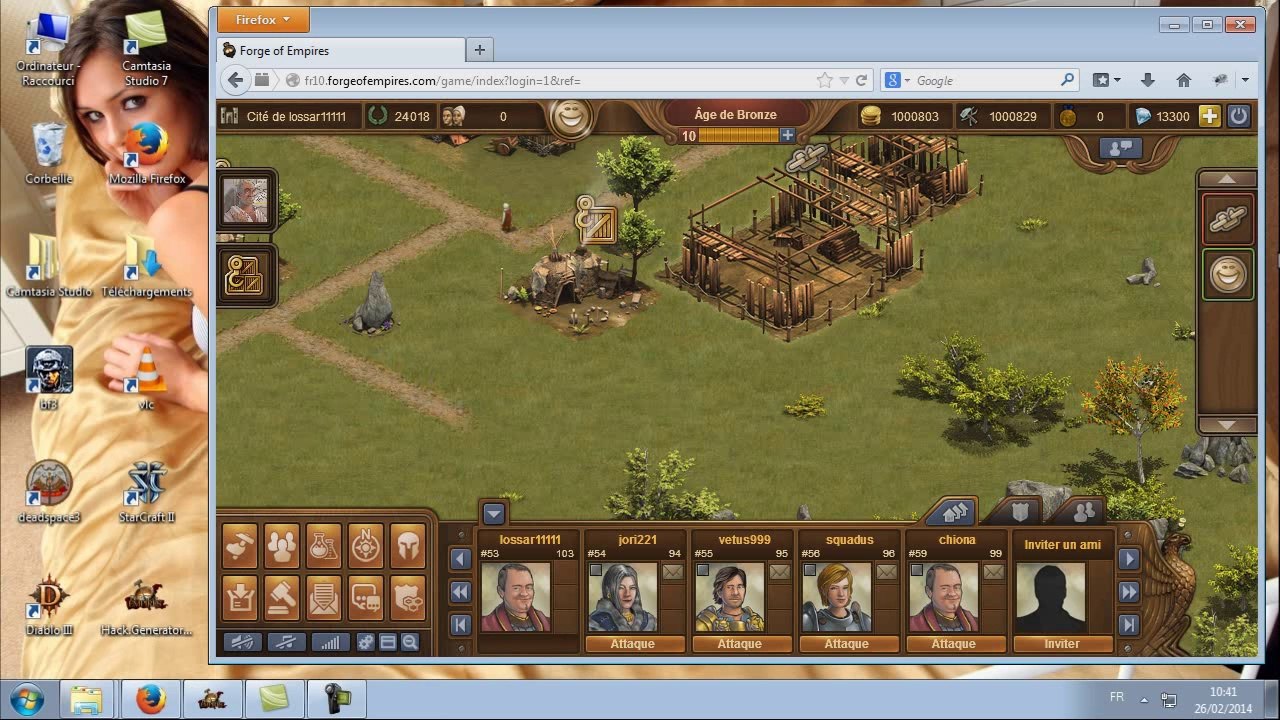Viewport: 1280px width, 720px height.
Task: Tick the checkbox on squadus's card
Action: click(810, 570)
